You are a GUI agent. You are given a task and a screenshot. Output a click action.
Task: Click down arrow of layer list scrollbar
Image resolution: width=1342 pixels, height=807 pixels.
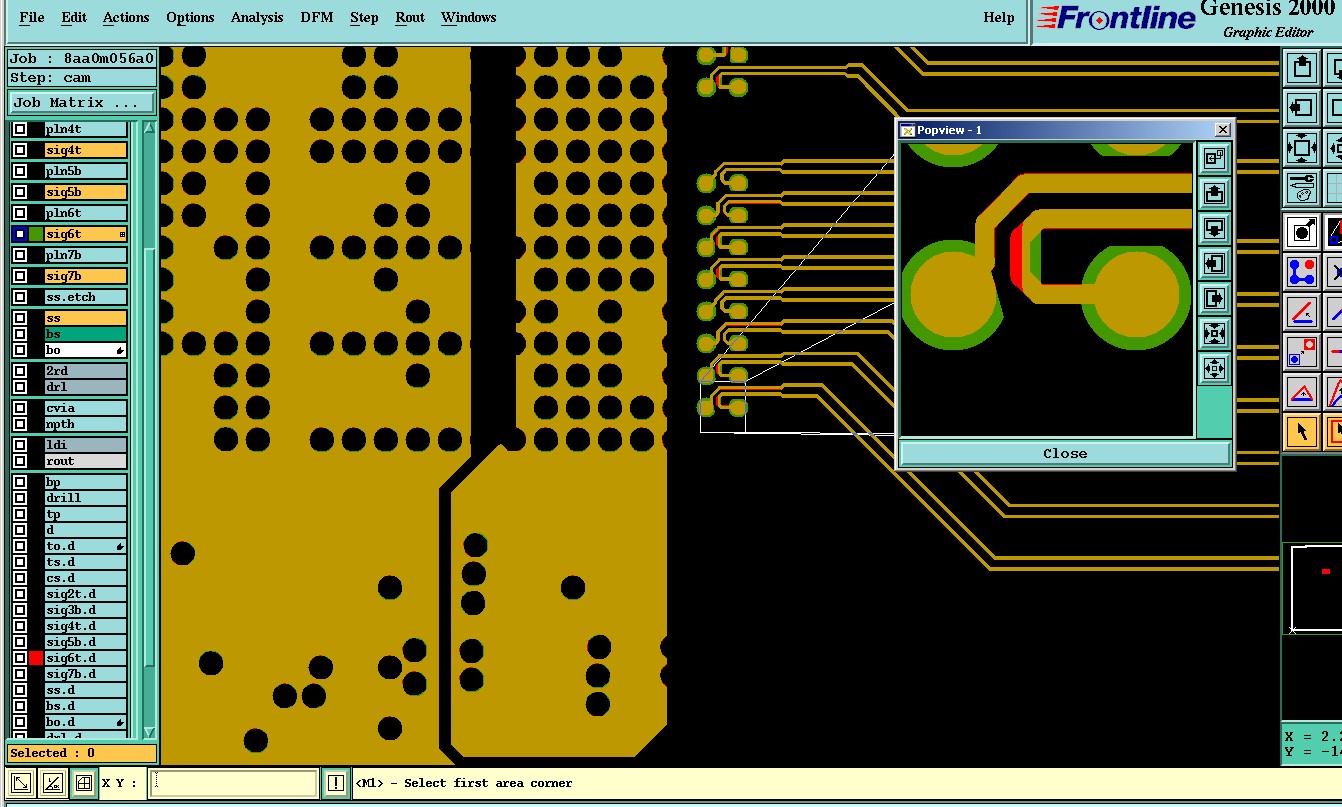click(150, 732)
